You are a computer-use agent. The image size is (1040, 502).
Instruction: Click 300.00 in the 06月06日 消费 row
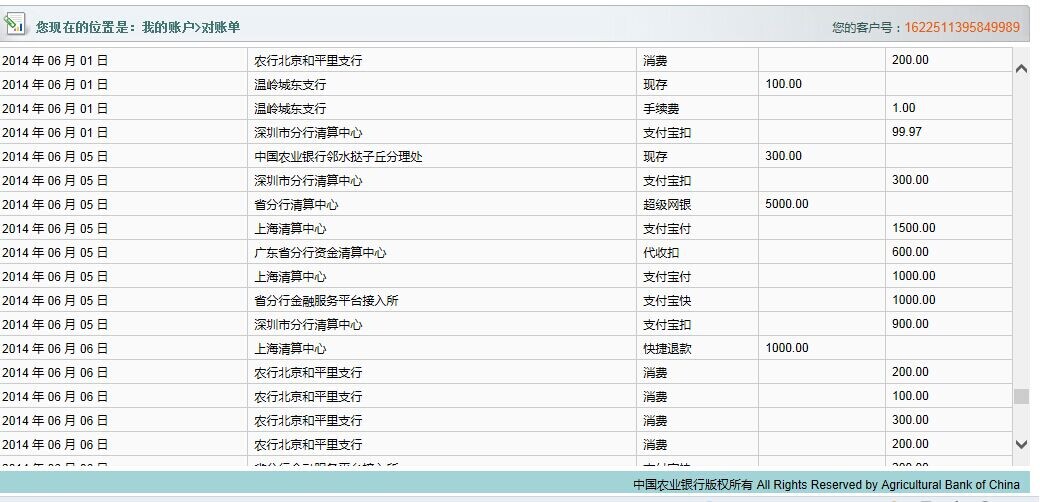[910, 420]
